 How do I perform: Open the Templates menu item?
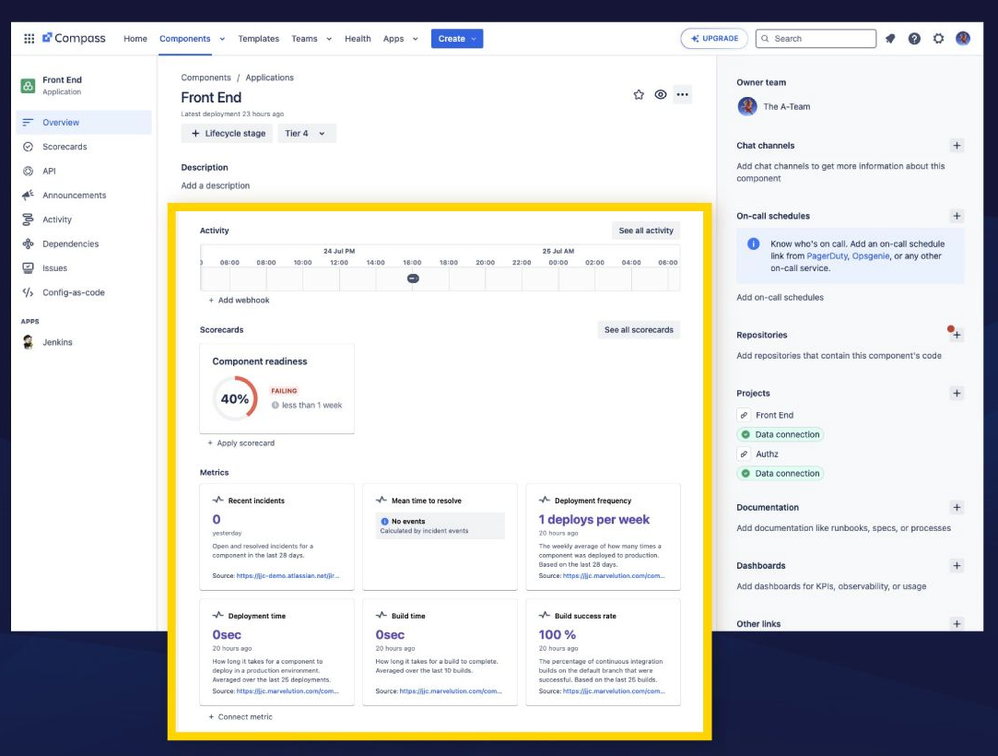point(258,39)
